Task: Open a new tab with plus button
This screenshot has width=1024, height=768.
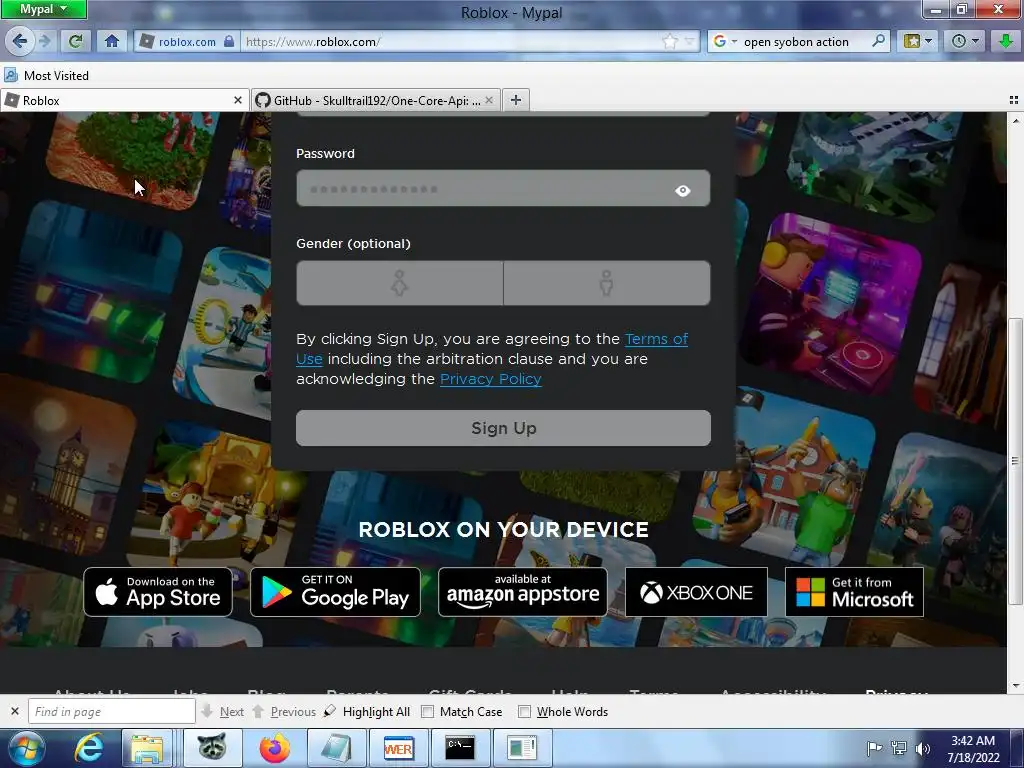Action: (516, 100)
